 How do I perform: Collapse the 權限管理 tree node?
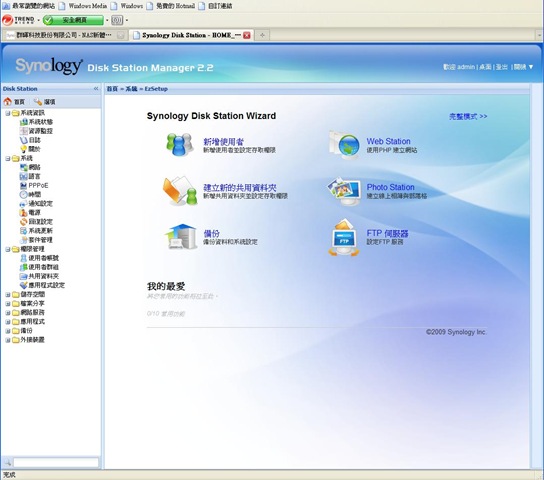[8, 249]
